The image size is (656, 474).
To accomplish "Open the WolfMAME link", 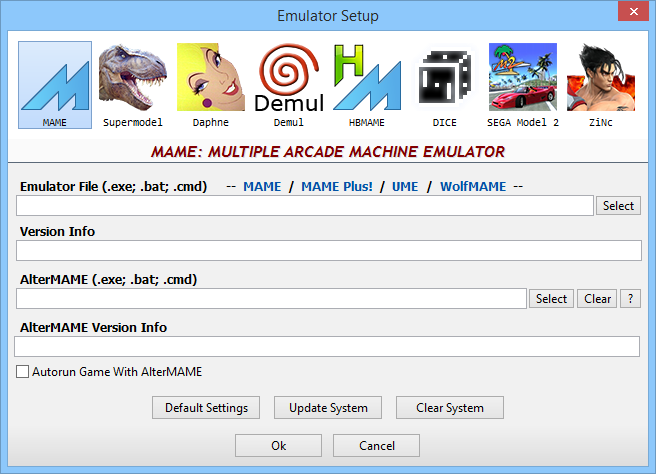I will [473, 187].
